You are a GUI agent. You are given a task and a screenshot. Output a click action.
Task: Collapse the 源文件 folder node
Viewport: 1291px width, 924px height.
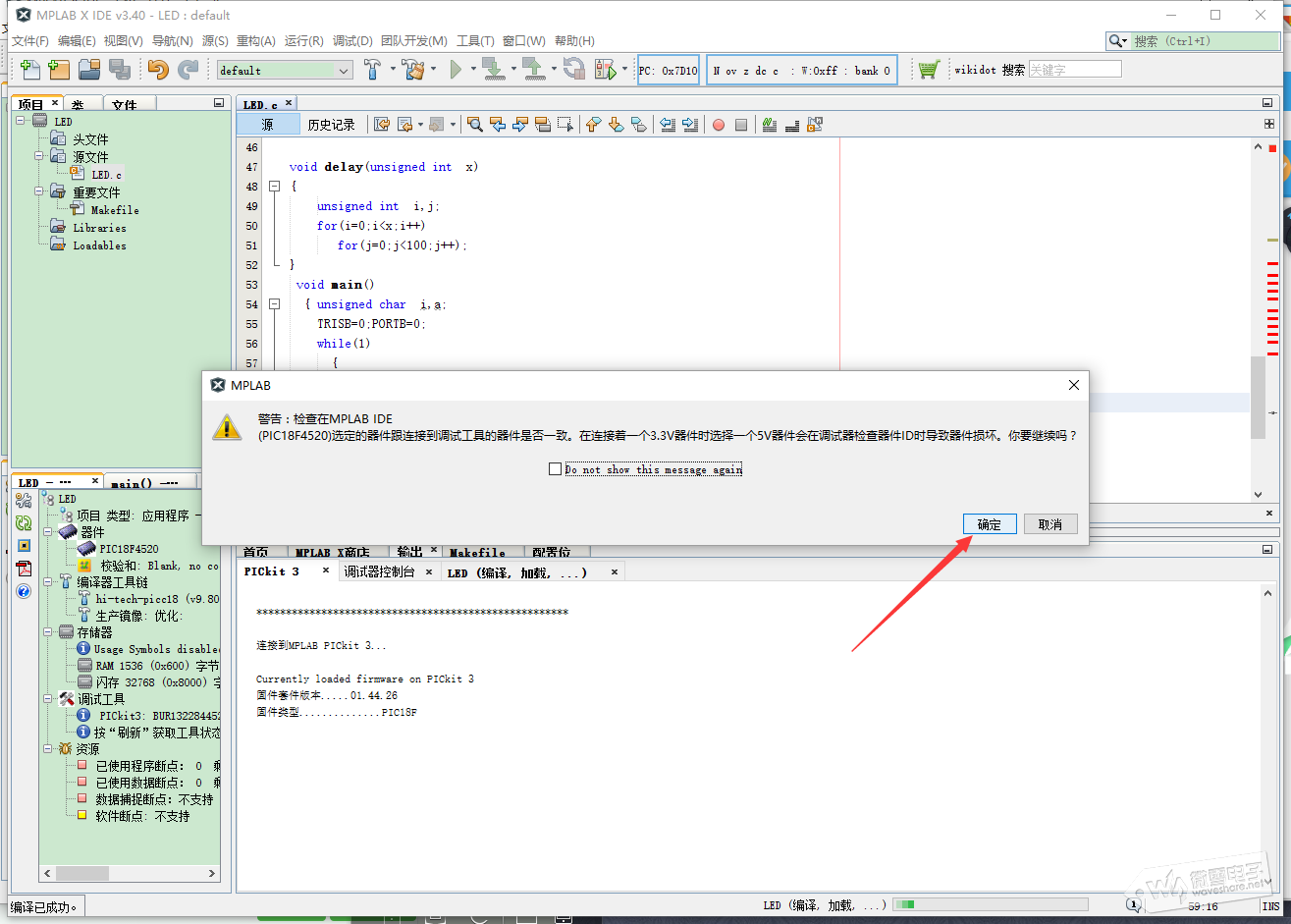[39, 156]
